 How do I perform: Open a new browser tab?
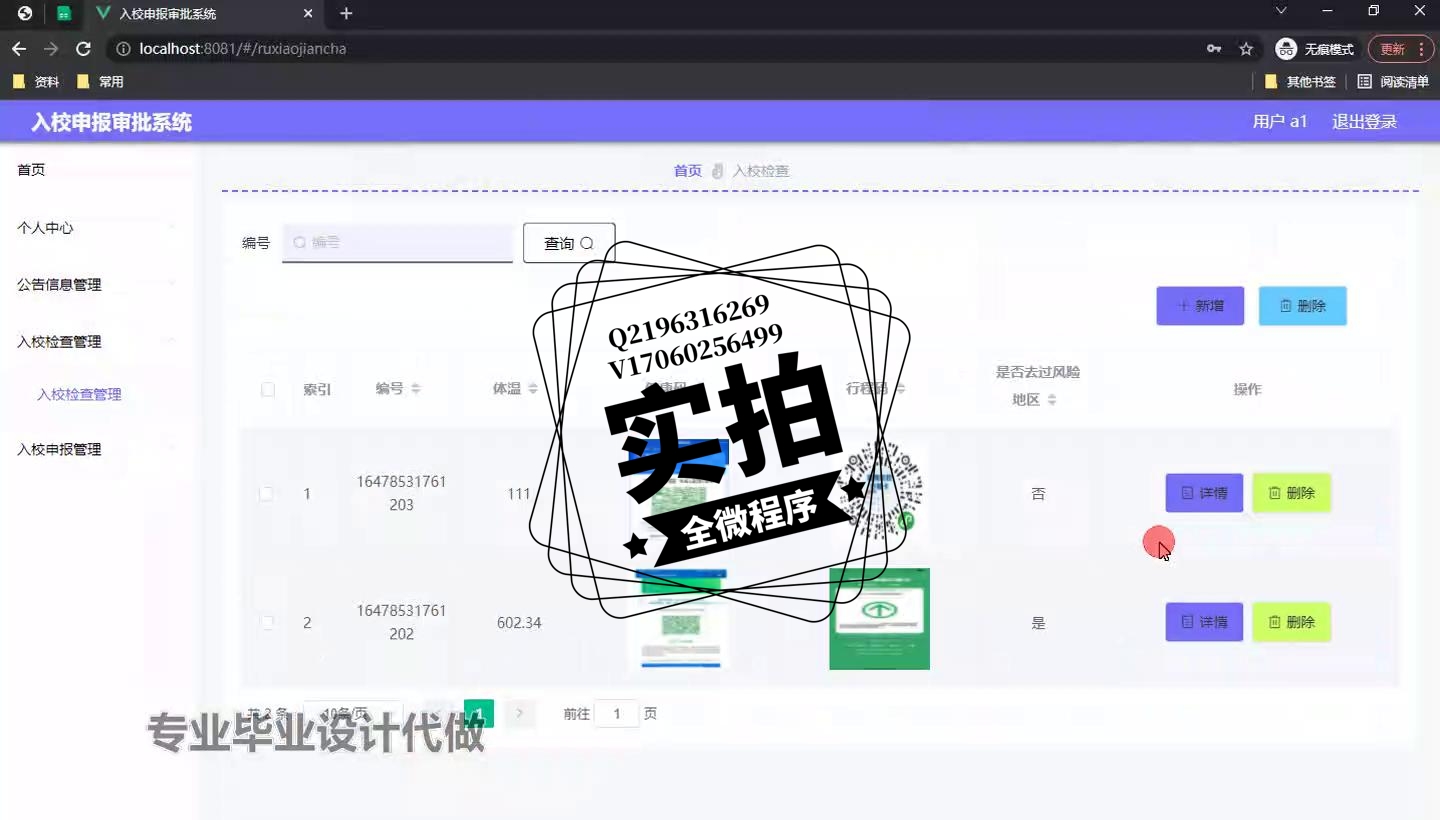346,13
